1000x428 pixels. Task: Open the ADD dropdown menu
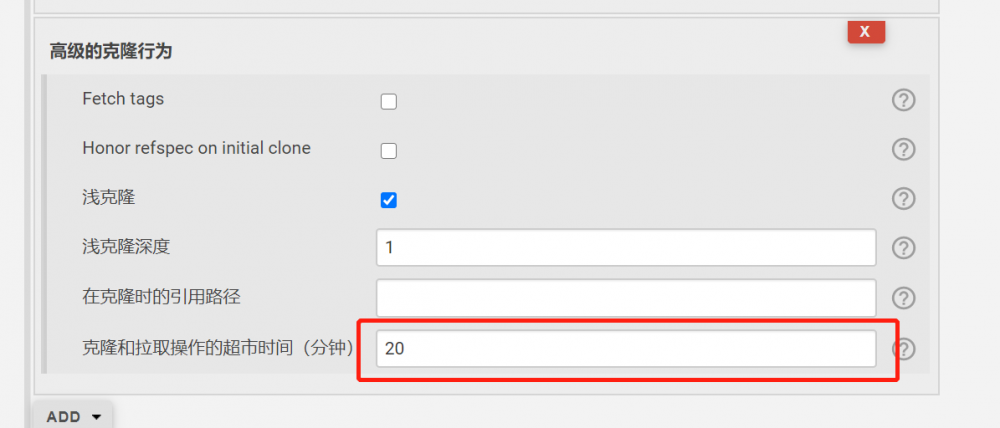[73, 416]
